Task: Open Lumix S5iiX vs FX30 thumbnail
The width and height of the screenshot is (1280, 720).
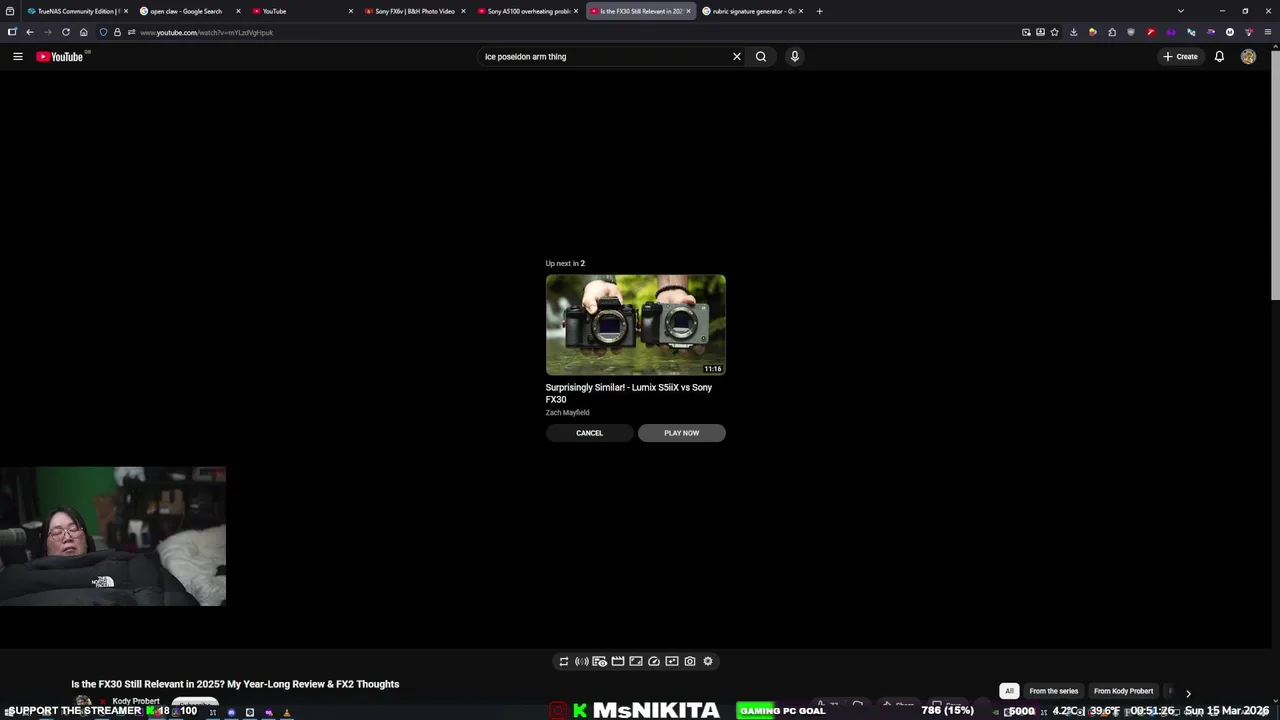Action: [635, 325]
